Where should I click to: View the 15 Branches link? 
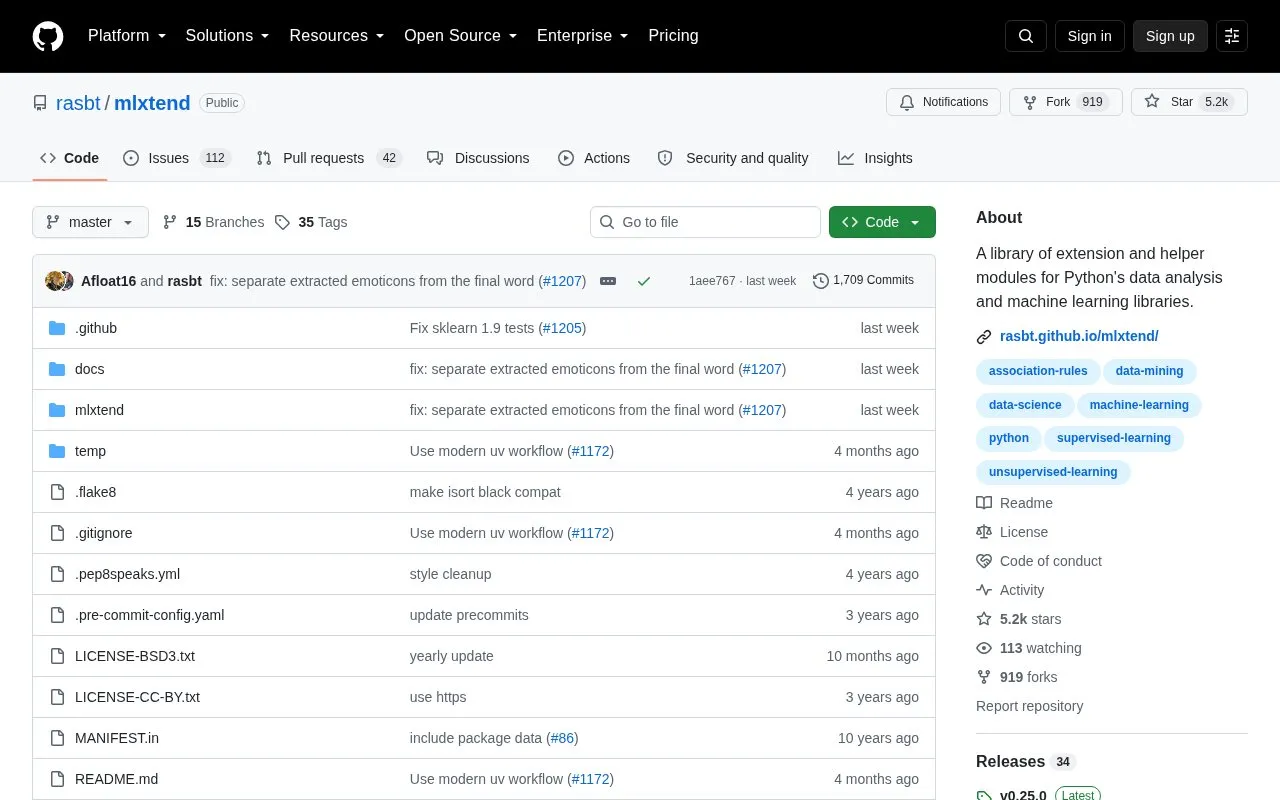point(213,222)
